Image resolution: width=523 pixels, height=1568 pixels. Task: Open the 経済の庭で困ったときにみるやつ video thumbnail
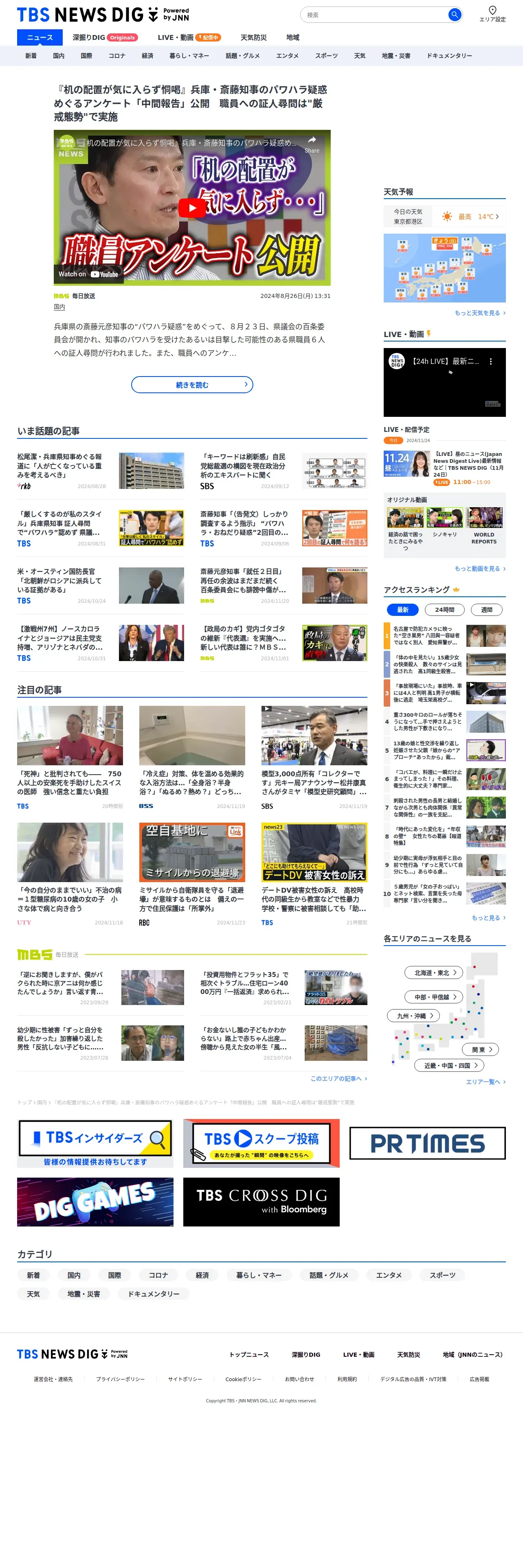406,517
